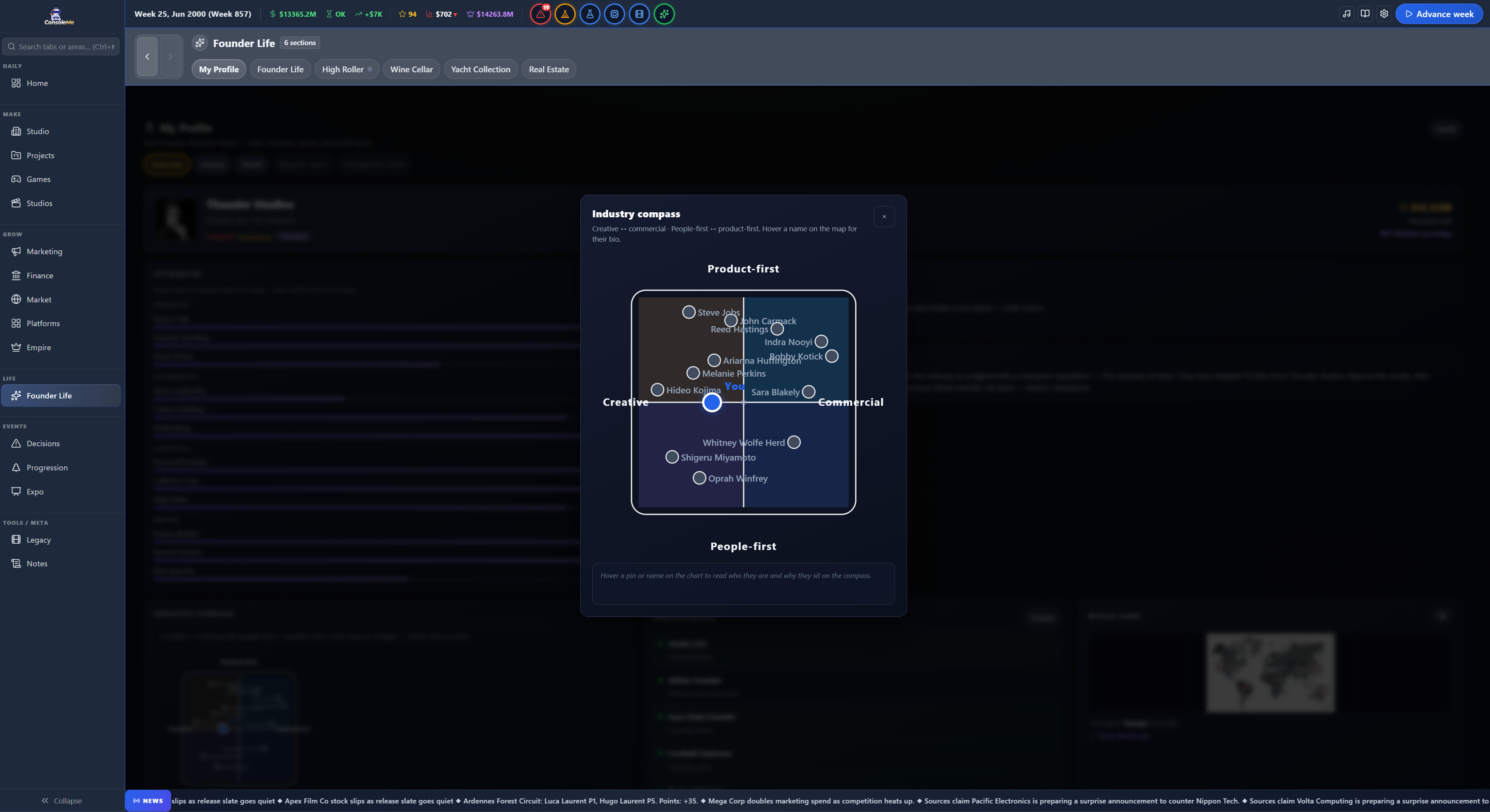This screenshot has height=812, width=1490.
Task: Open Marketing in the sidebar
Action: [61, 251]
